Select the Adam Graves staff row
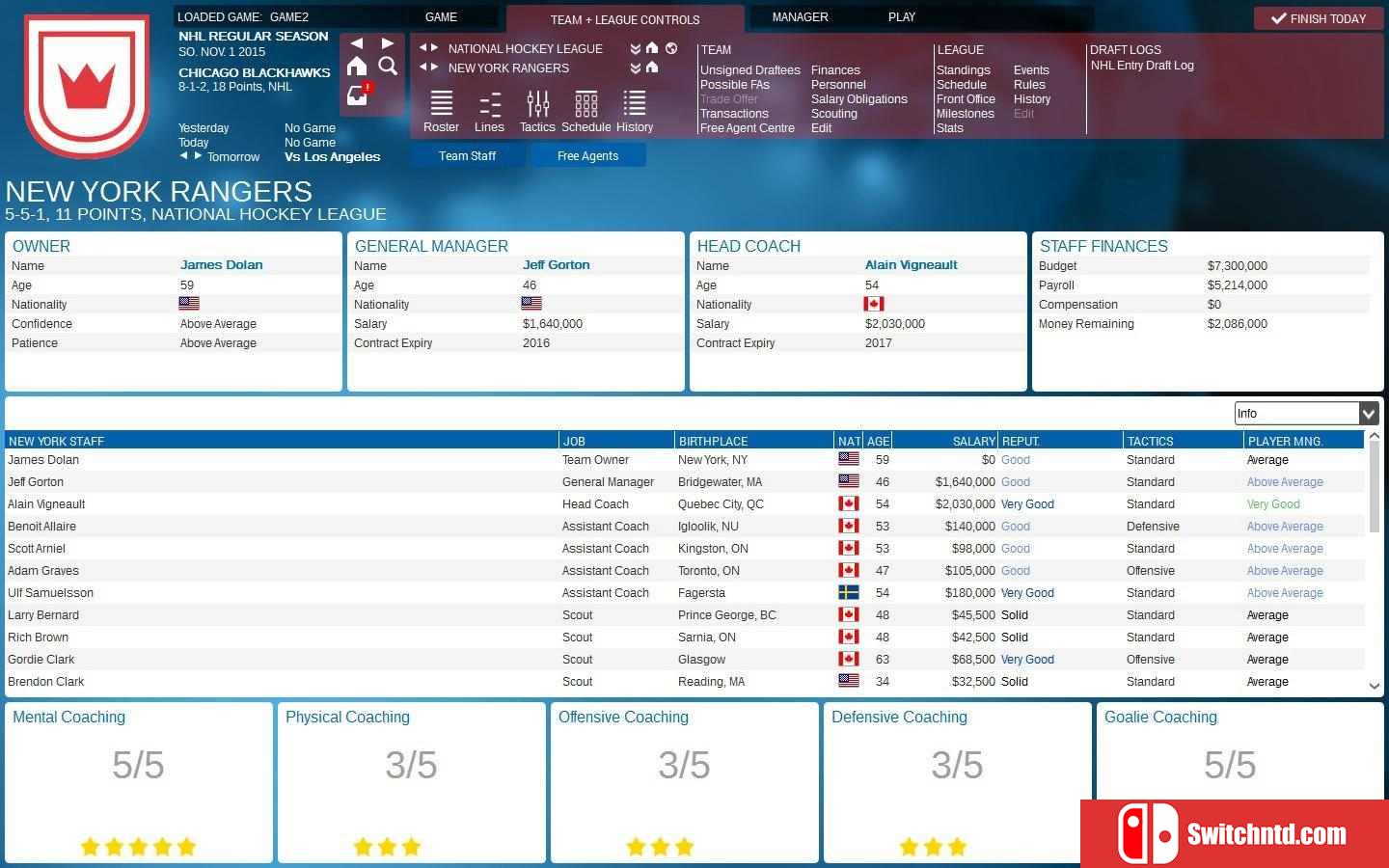This screenshot has height=868, width=1389. tap(685, 571)
